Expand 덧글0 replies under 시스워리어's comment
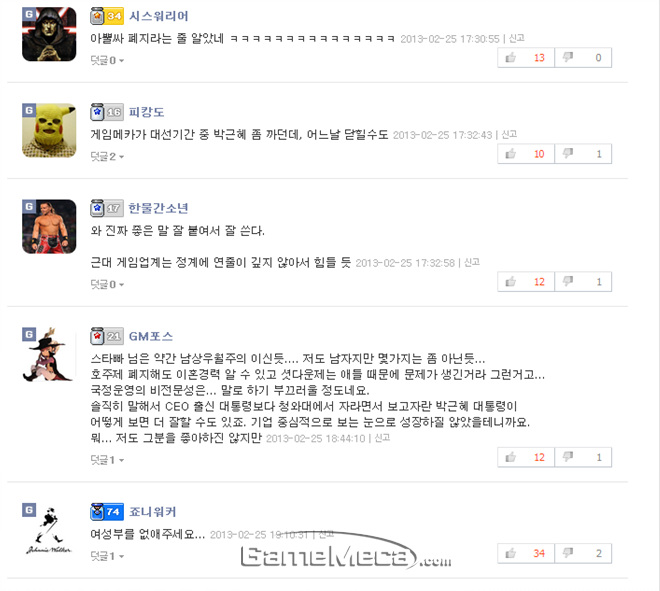 [107, 61]
